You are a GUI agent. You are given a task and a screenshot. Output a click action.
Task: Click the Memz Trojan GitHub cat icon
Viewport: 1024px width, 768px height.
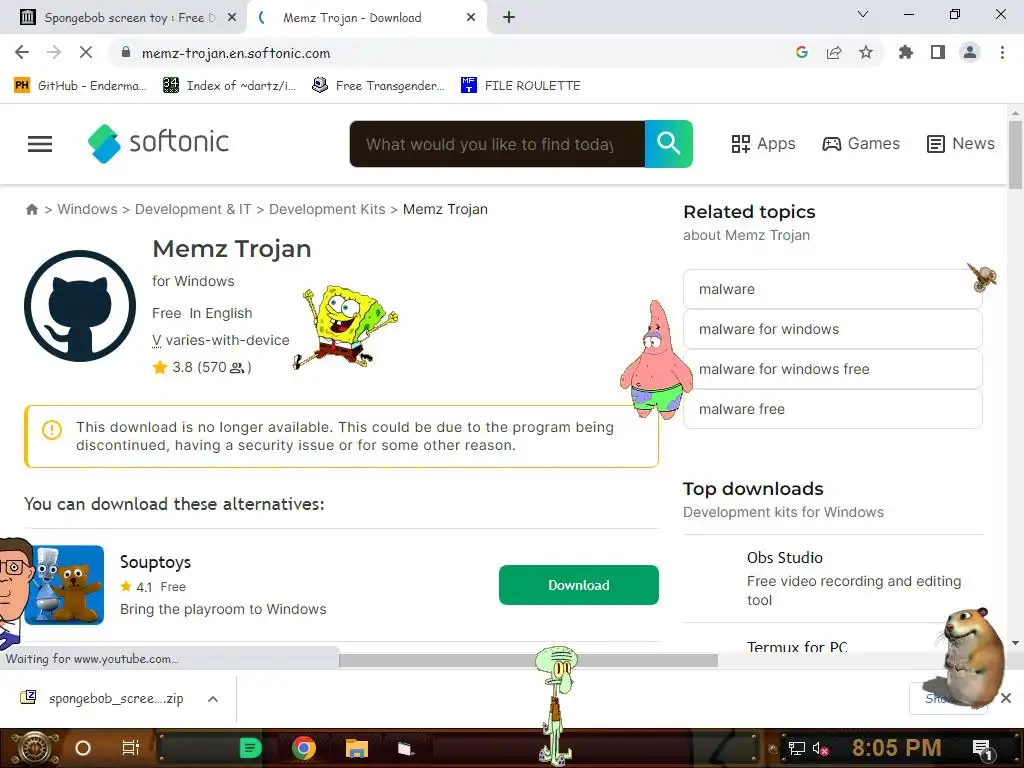point(80,306)
